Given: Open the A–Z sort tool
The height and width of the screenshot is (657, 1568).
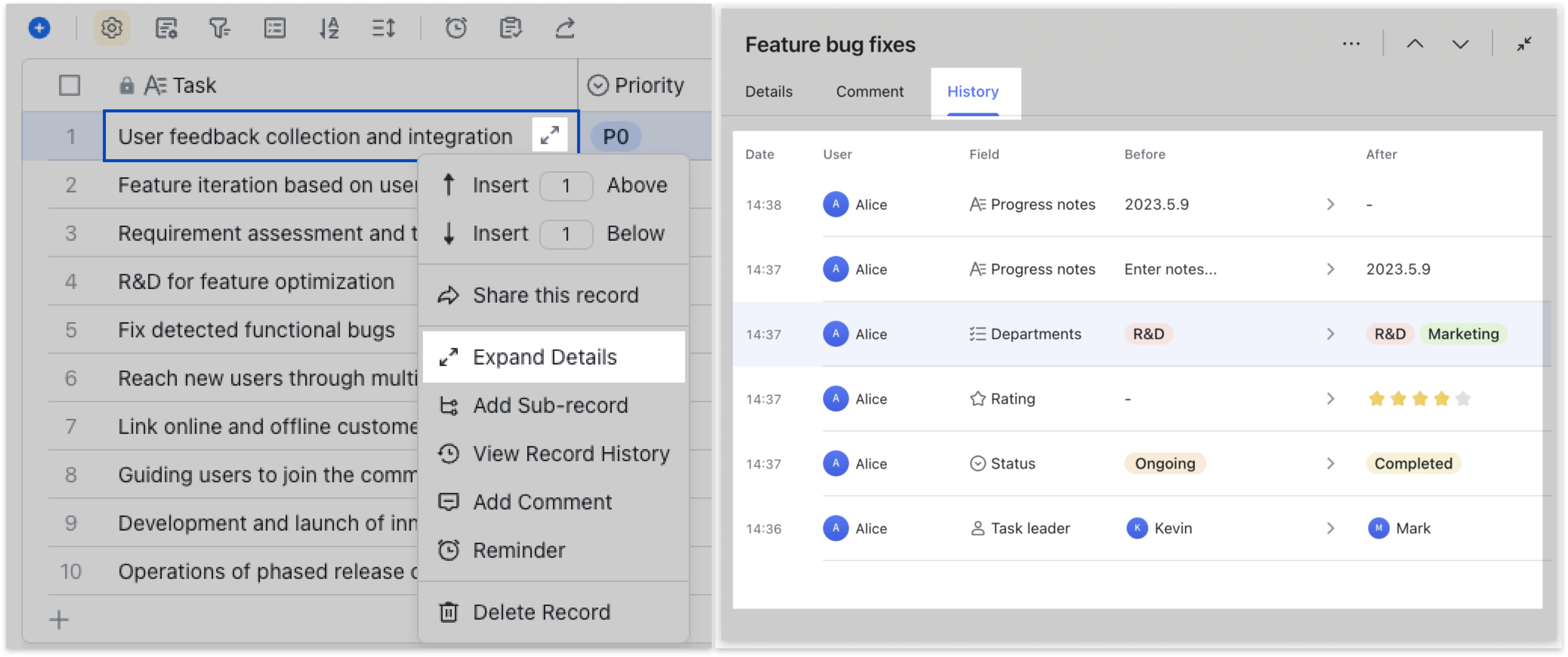Looking at the screenshot, I should coord(329,28).
